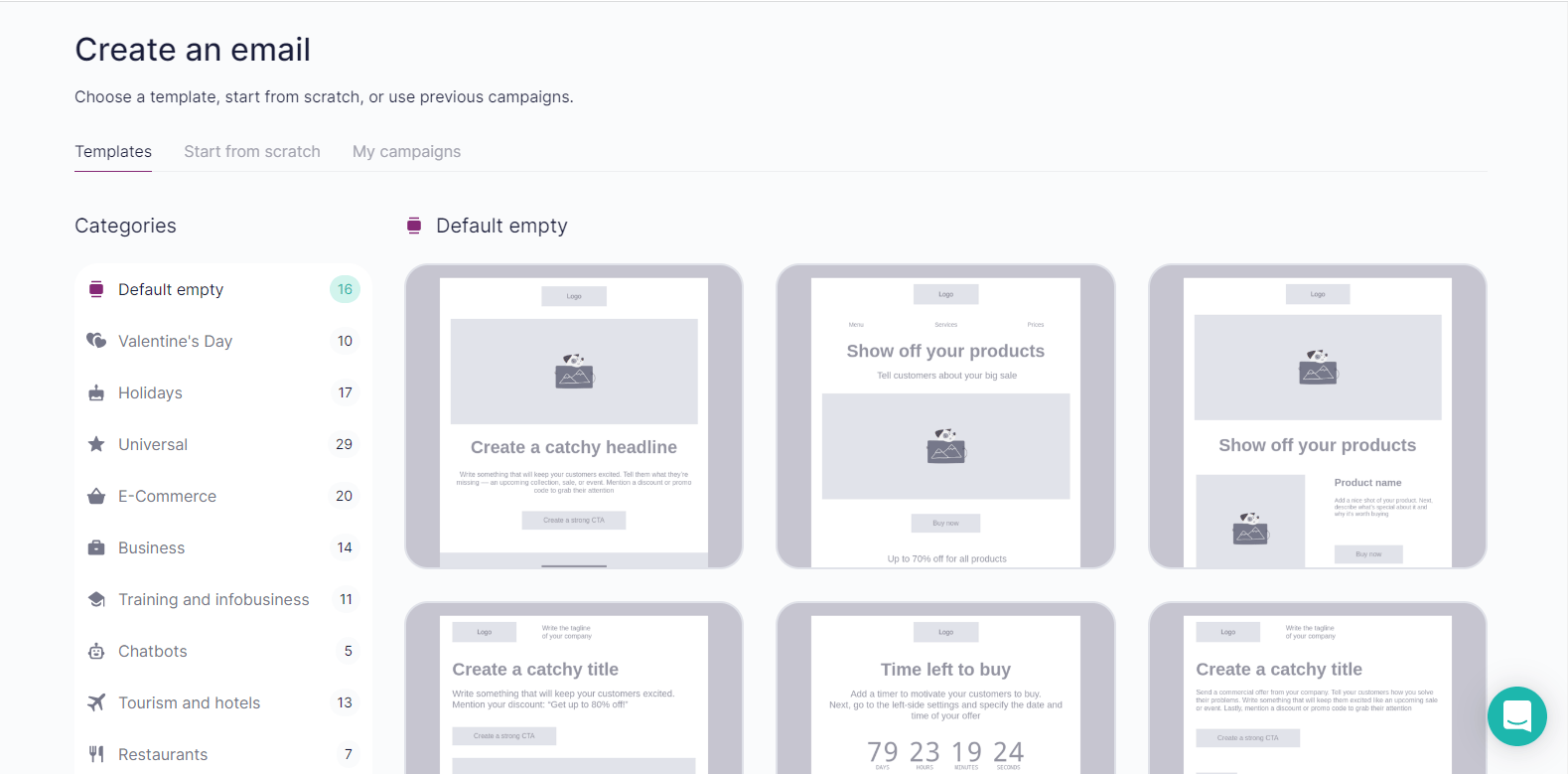Select the template with Menu, Services, Prices
This screenshot has width=1568, height=774.
(x=945, y=416)
